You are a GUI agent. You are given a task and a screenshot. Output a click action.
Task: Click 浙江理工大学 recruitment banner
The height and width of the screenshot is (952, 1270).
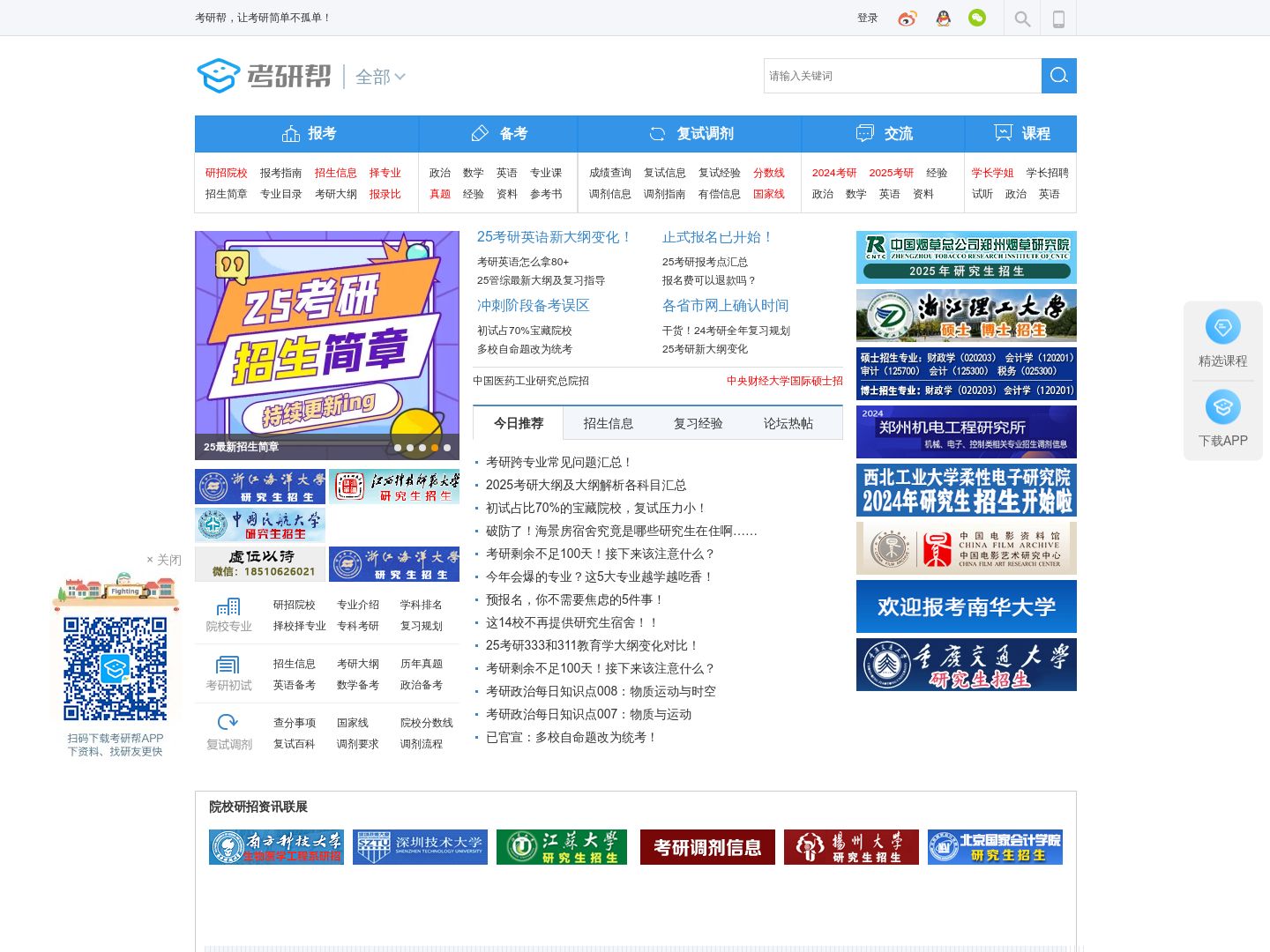tap(967, 316)
